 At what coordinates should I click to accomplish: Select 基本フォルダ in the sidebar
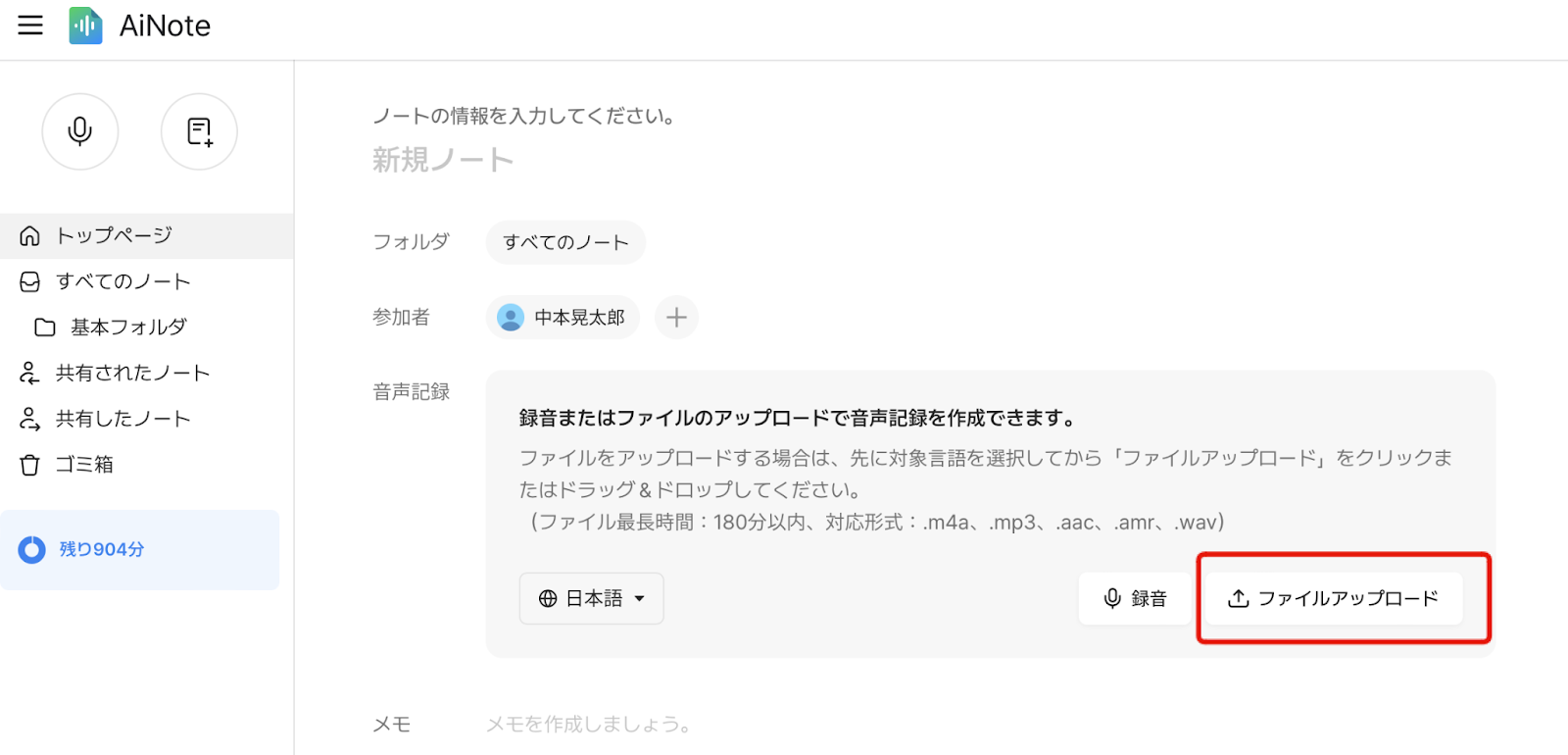point(147,327)
